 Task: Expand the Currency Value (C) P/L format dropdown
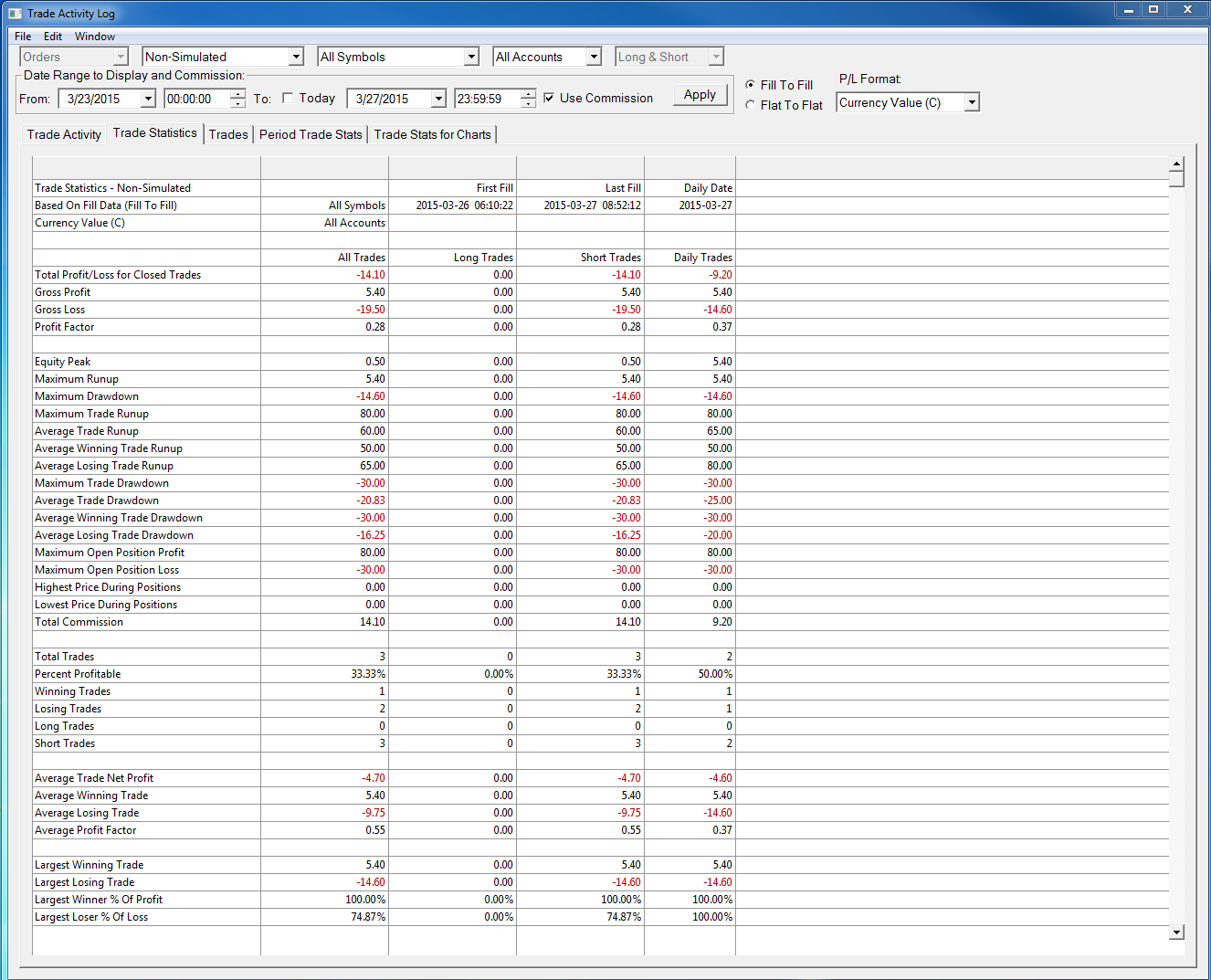coord(908,102)
